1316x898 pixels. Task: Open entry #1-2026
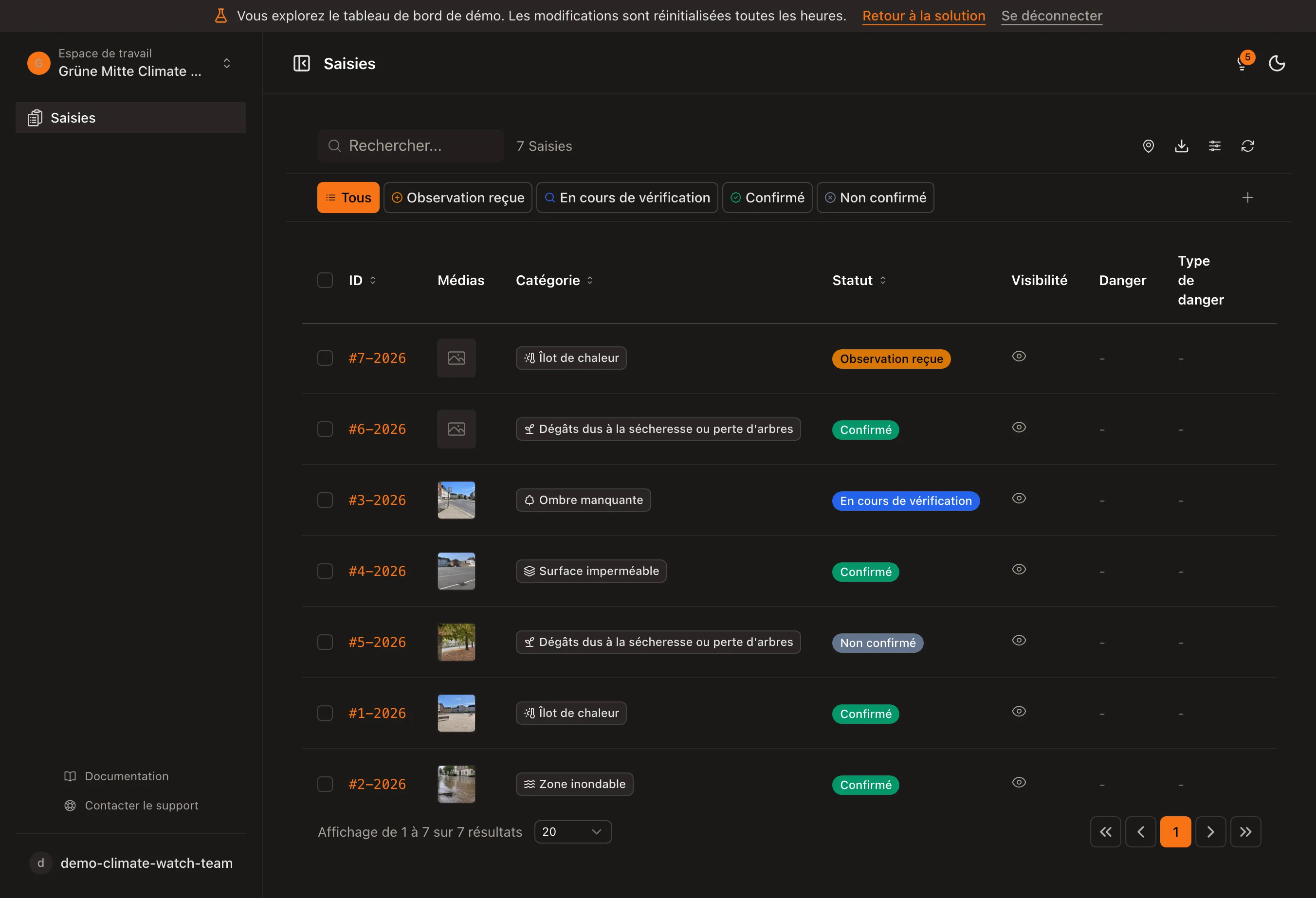377,714
